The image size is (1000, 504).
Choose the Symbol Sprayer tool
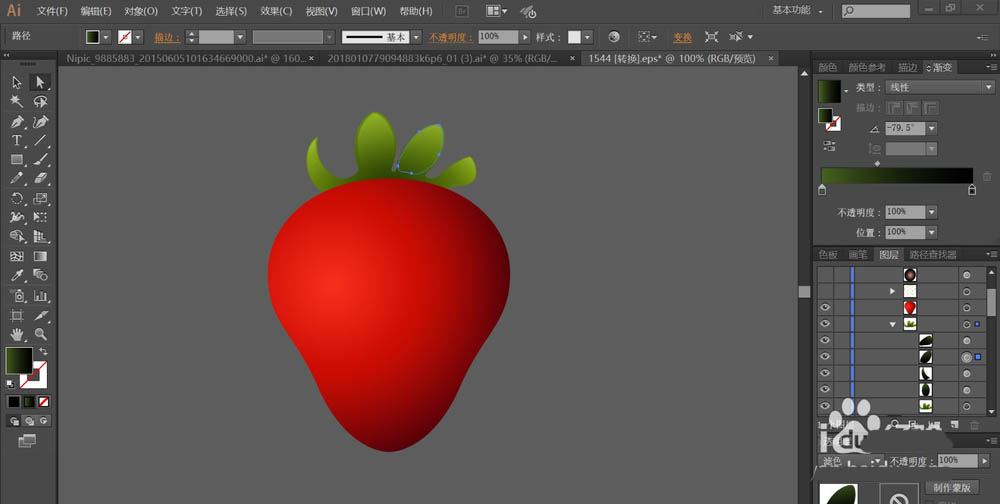coord(17,295)
